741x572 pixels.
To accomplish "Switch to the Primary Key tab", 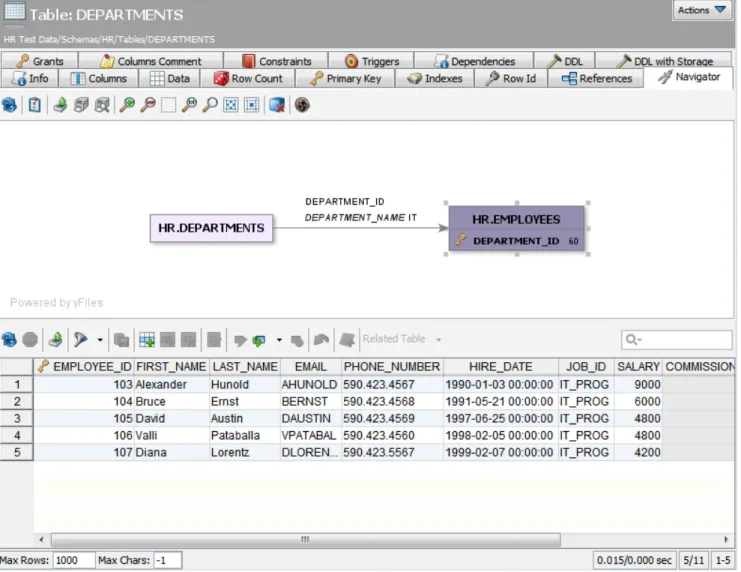I will (x=345, y=78).
